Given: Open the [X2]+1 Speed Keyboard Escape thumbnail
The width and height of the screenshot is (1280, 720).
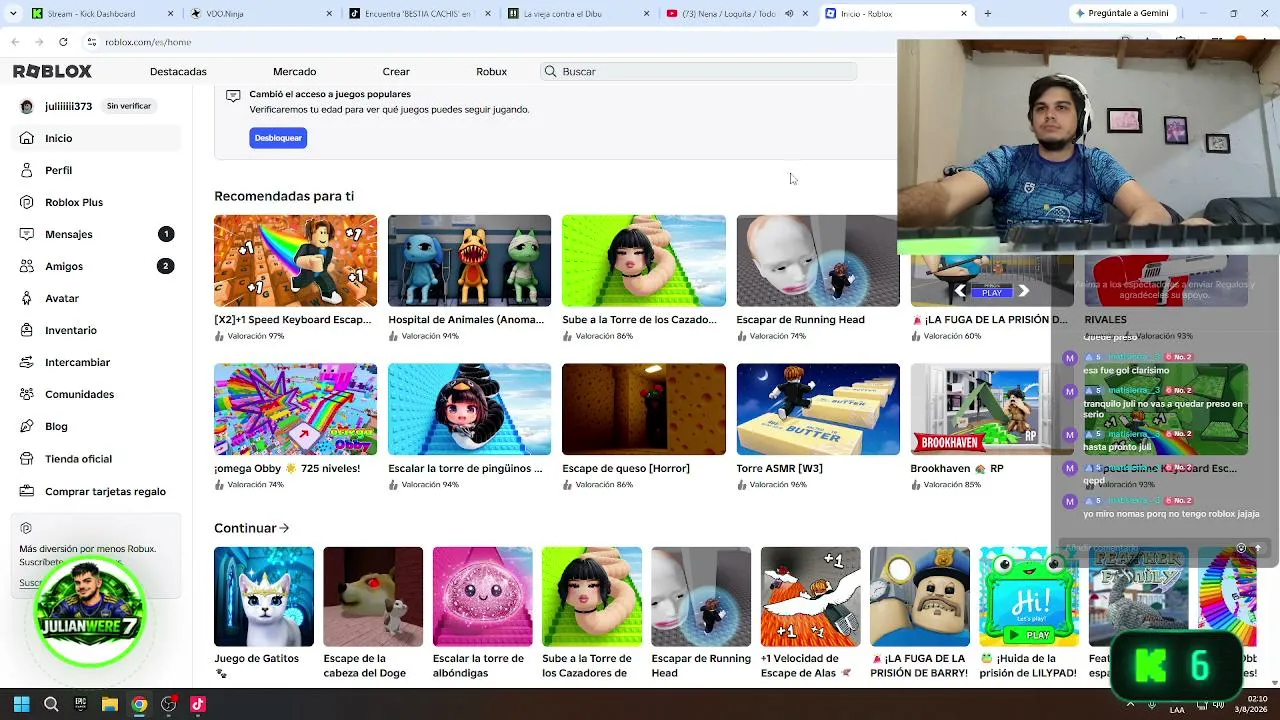Looking at the screenshot, I should point(295,261).
